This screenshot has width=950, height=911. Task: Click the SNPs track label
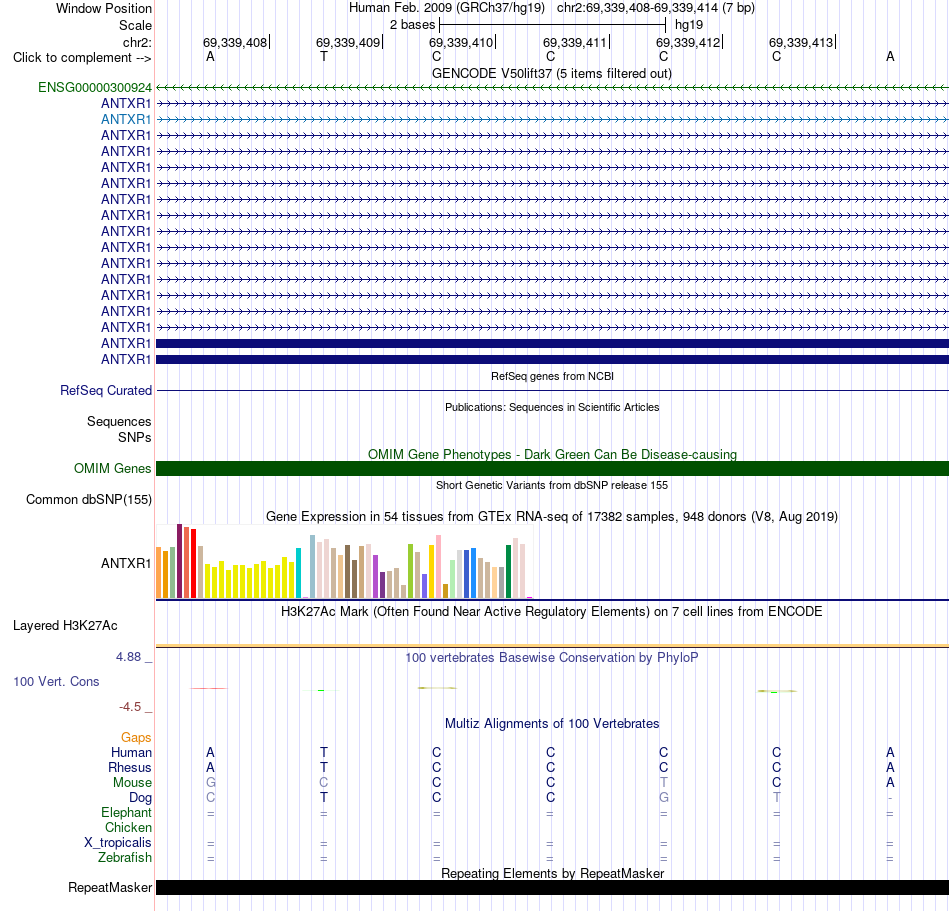coord(135,437)
